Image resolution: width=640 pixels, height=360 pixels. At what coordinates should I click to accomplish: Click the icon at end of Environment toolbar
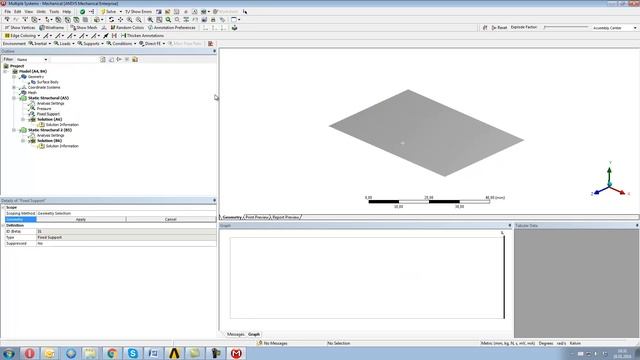point(211,44)
